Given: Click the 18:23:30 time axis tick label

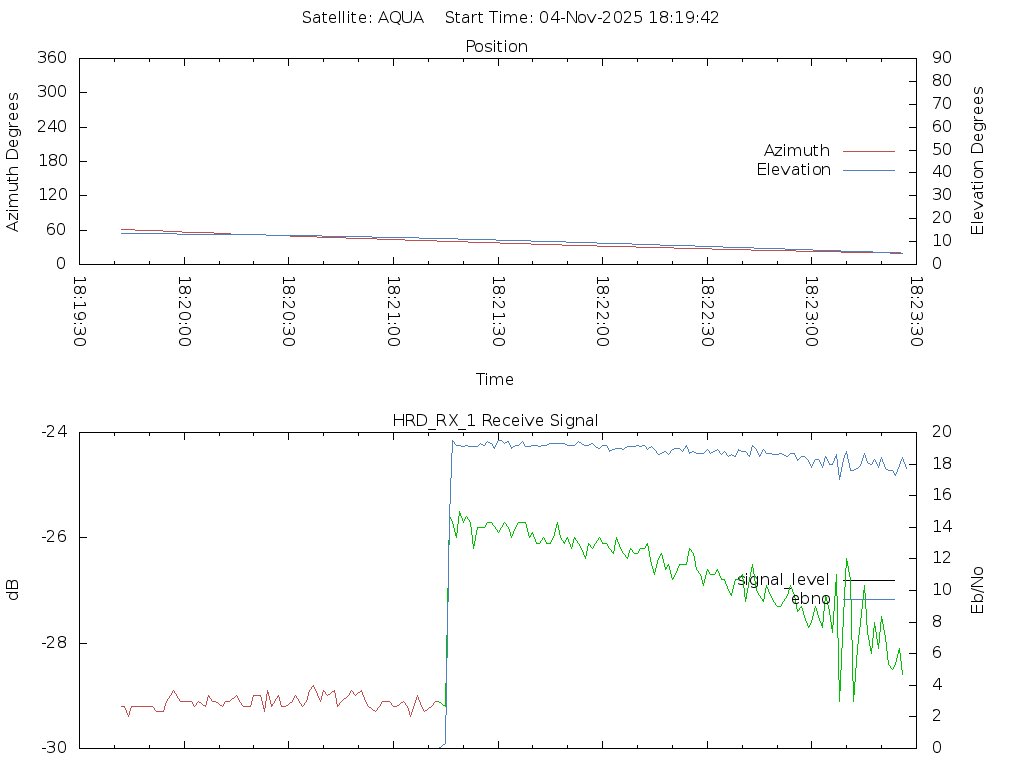Looking at the screenshot, I should [915, 312].
